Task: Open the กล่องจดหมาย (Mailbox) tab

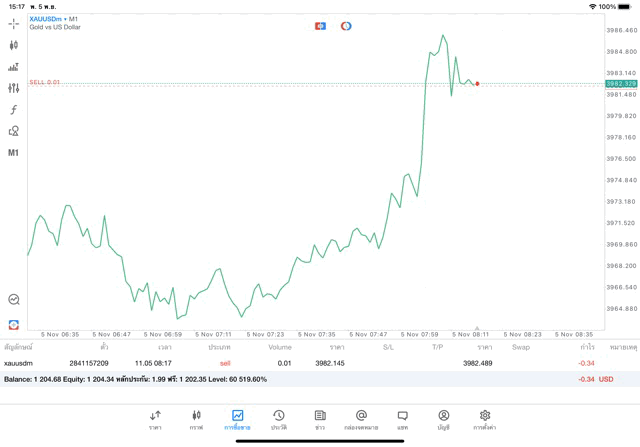Action: click(x=361, y=419)
